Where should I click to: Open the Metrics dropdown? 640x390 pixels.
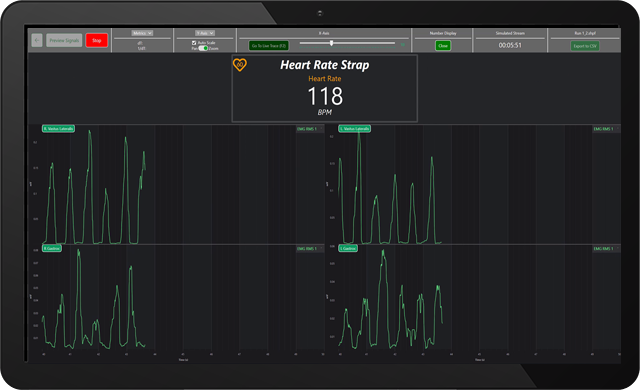point(142,33)
